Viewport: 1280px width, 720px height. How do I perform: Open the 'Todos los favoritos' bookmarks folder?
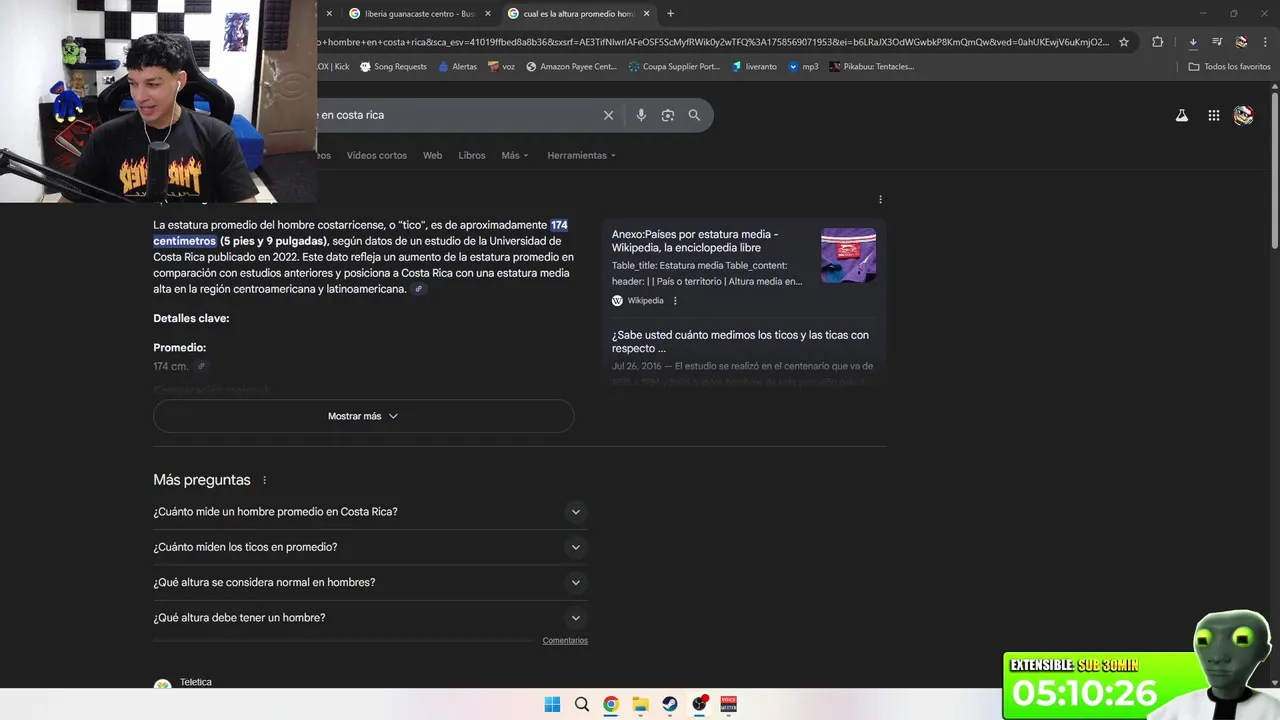pyautogui.click(x=1229, y=67)
